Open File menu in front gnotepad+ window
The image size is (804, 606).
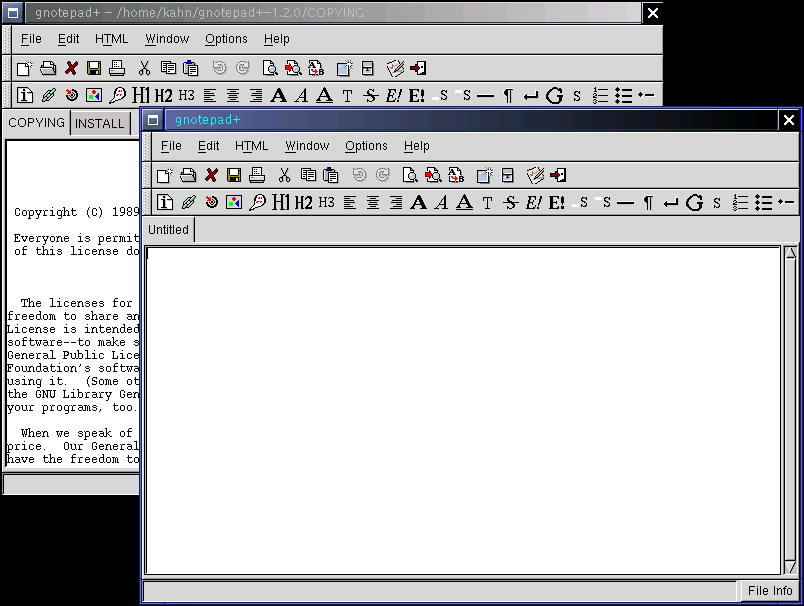(x=171, y=146)
